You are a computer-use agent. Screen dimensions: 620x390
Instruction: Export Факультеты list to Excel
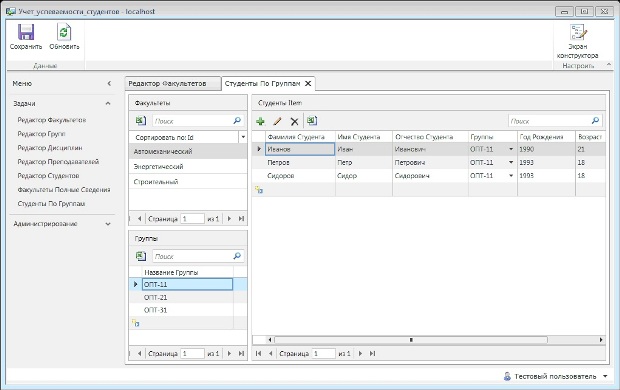tap(141, 121)
